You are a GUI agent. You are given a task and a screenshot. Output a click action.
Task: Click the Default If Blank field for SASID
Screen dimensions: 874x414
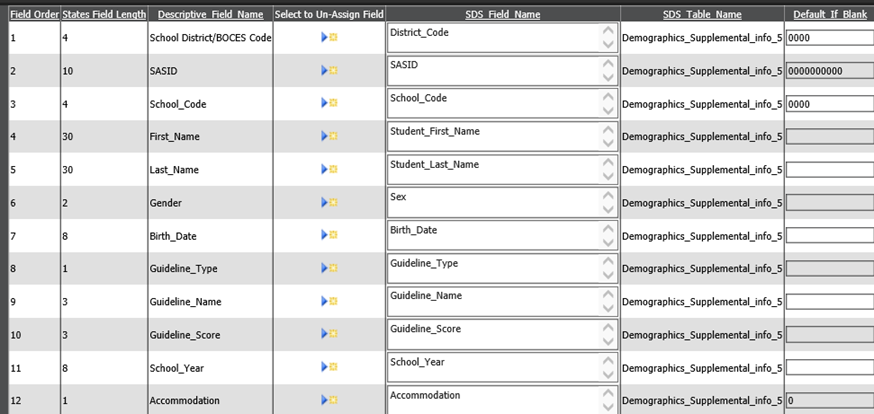829,71
